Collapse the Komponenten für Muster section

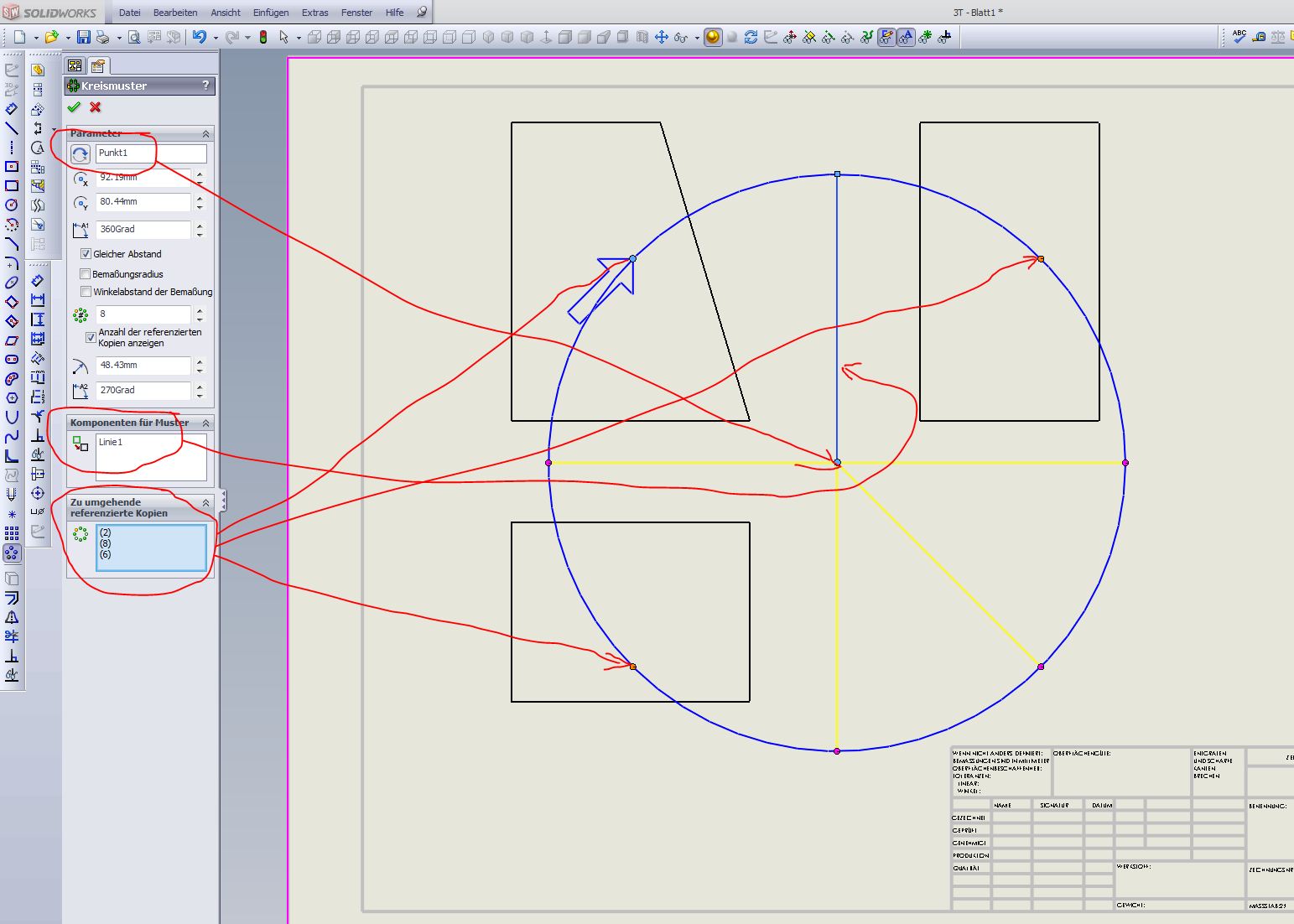coord(205,423)
